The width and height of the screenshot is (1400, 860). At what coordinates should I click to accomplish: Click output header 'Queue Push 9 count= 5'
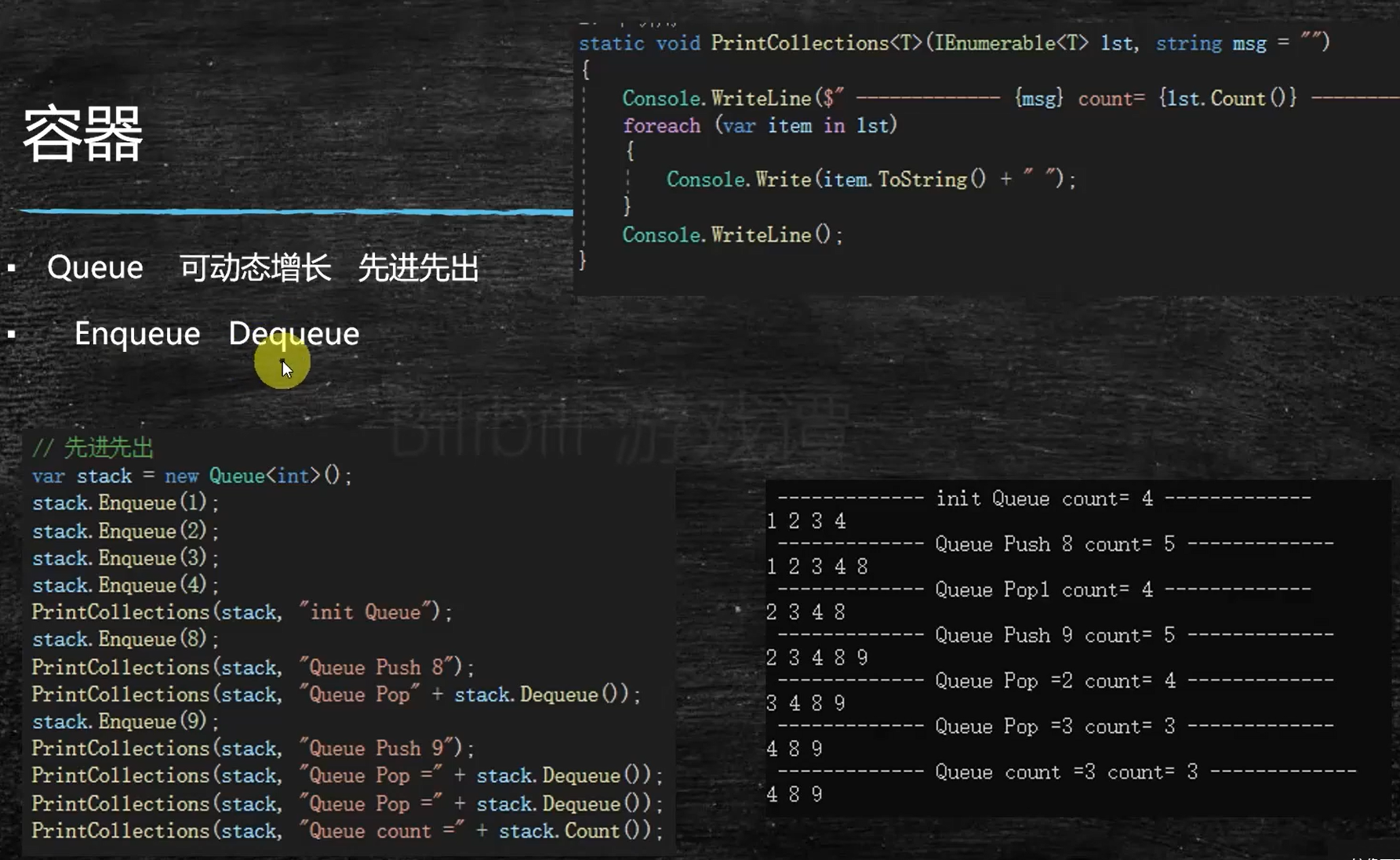[1056, 635]
